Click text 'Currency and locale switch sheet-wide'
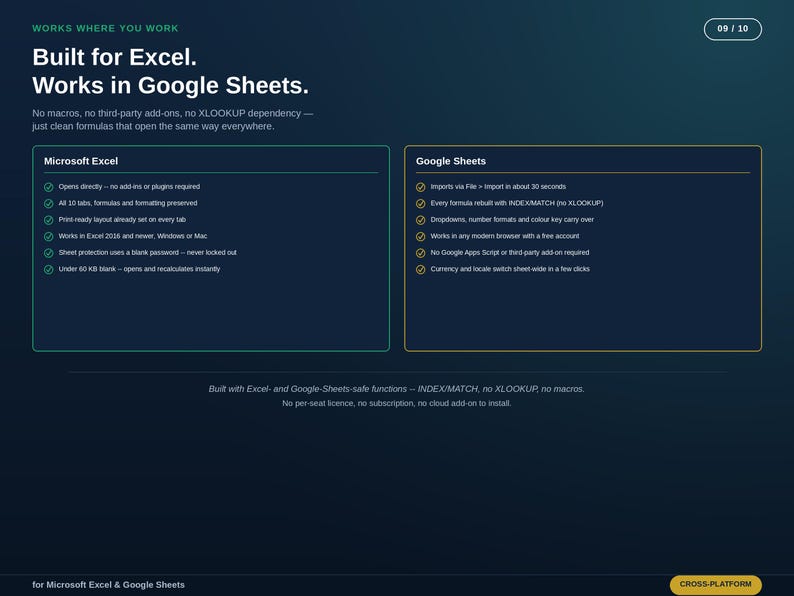The image size is (794, 596). coord(510,269)
